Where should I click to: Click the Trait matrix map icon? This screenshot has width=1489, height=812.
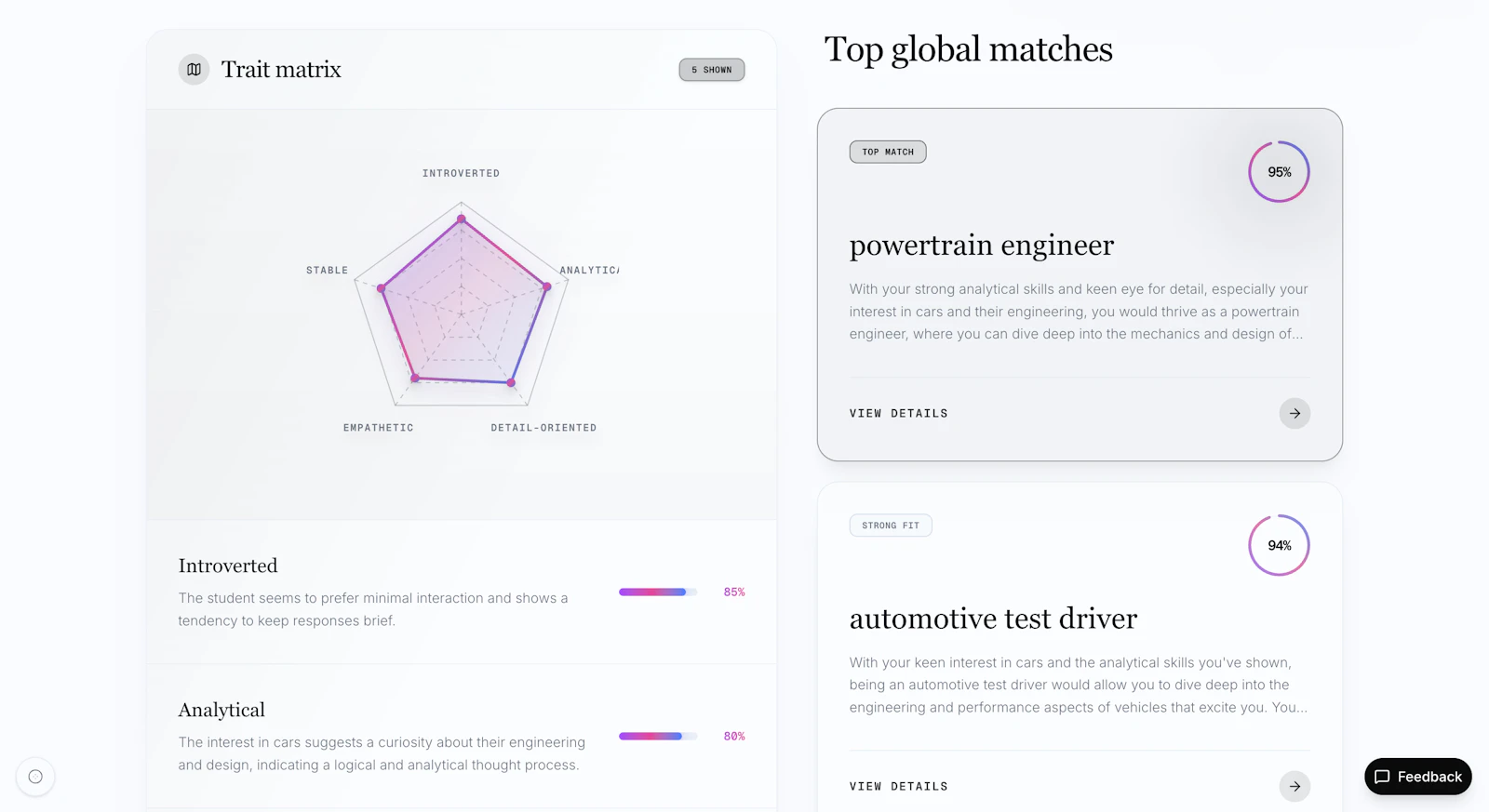[x=194, y=70]
